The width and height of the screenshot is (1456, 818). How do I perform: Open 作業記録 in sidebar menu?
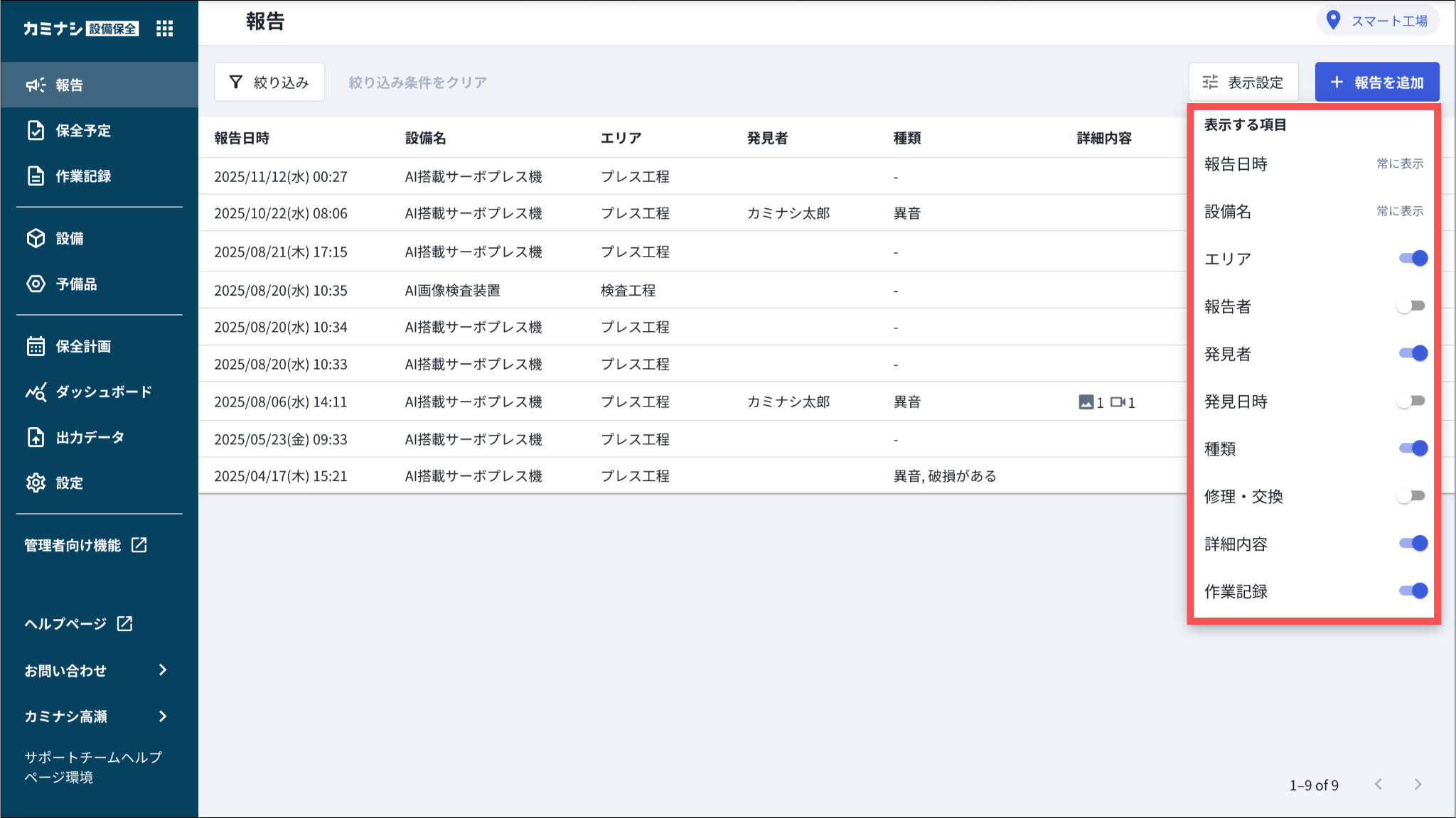83,176
